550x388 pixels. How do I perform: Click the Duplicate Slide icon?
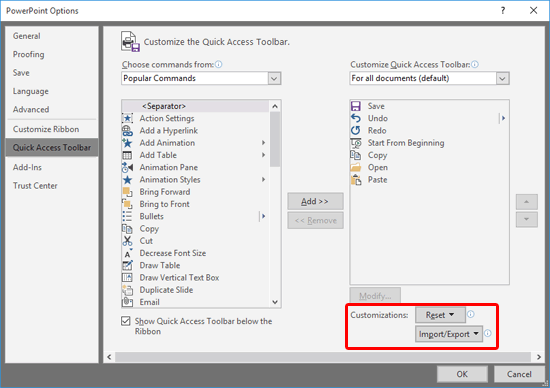(x=127, y=290)
